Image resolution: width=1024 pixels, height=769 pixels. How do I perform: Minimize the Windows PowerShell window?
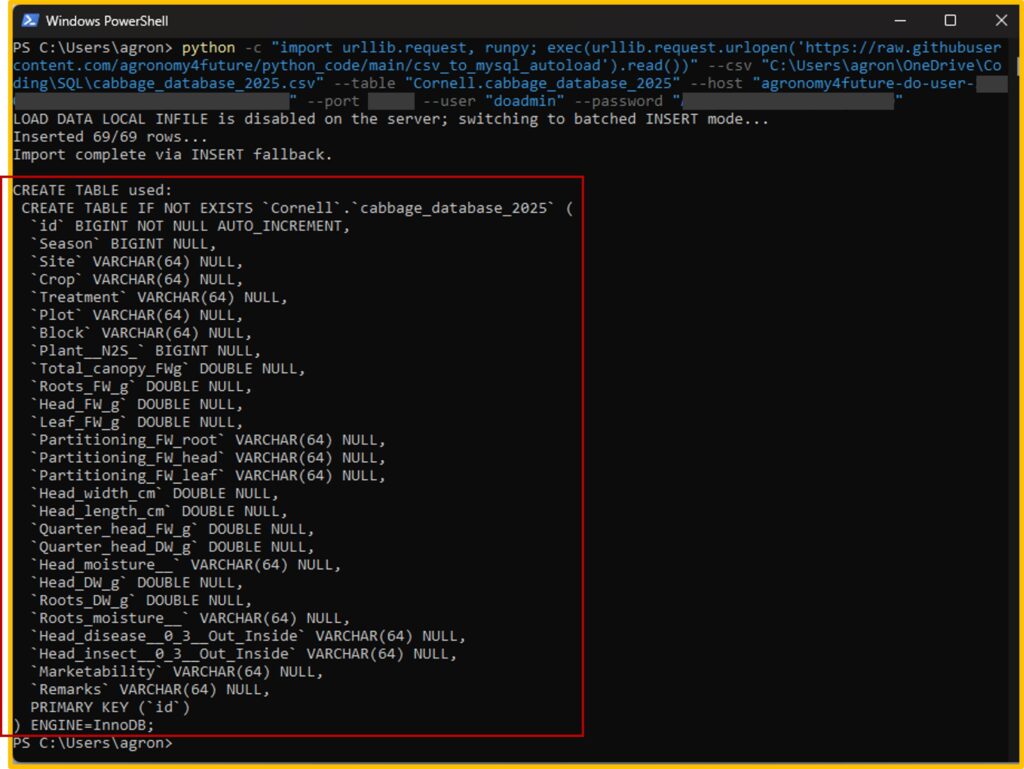(x=897, y=20)
